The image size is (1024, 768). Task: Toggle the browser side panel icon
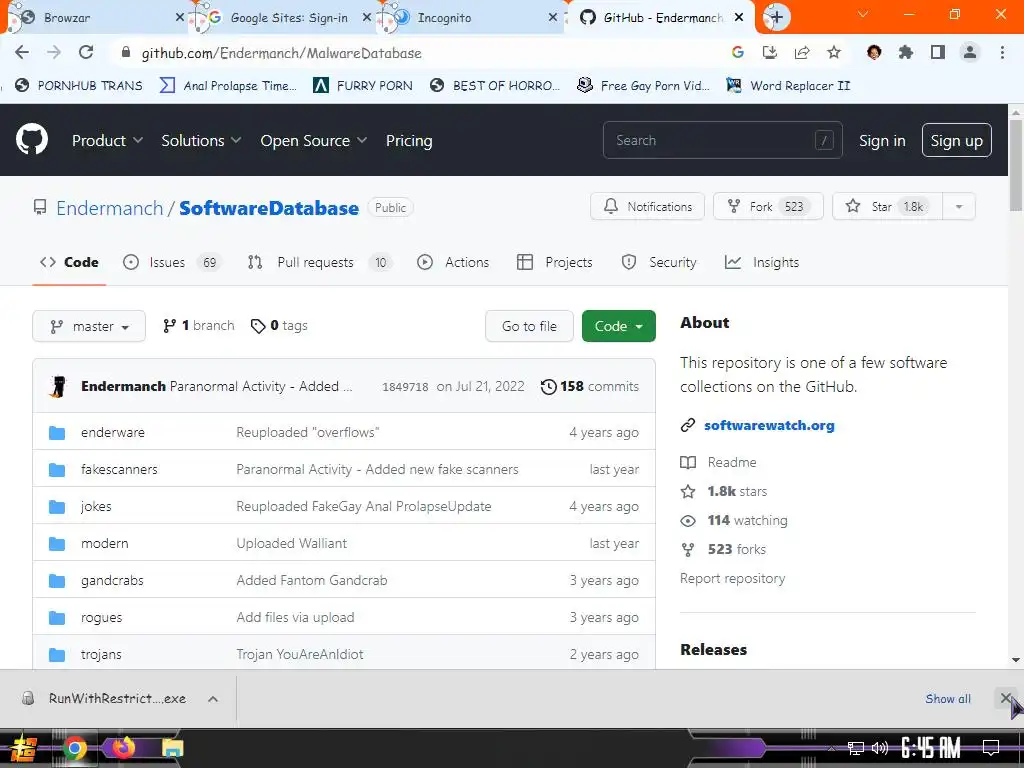coord(938,52)
